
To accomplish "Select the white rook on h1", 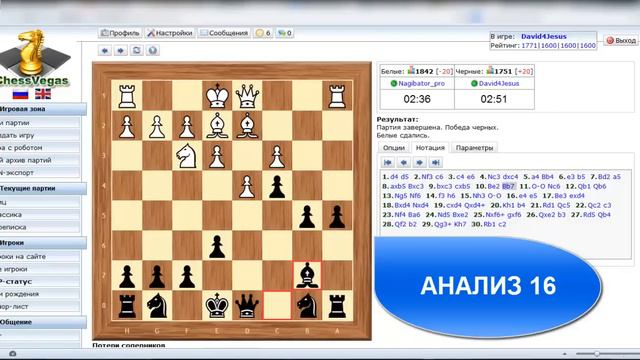I will click(127, 97).
